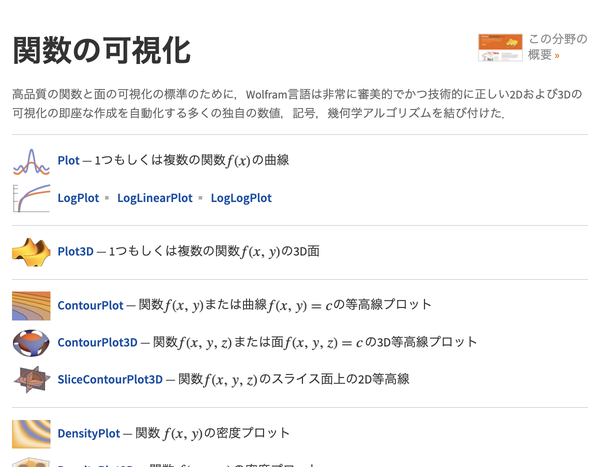Open the ContourPlot link
The width and height of the screenshot is (600, 467).
(90, 305)
